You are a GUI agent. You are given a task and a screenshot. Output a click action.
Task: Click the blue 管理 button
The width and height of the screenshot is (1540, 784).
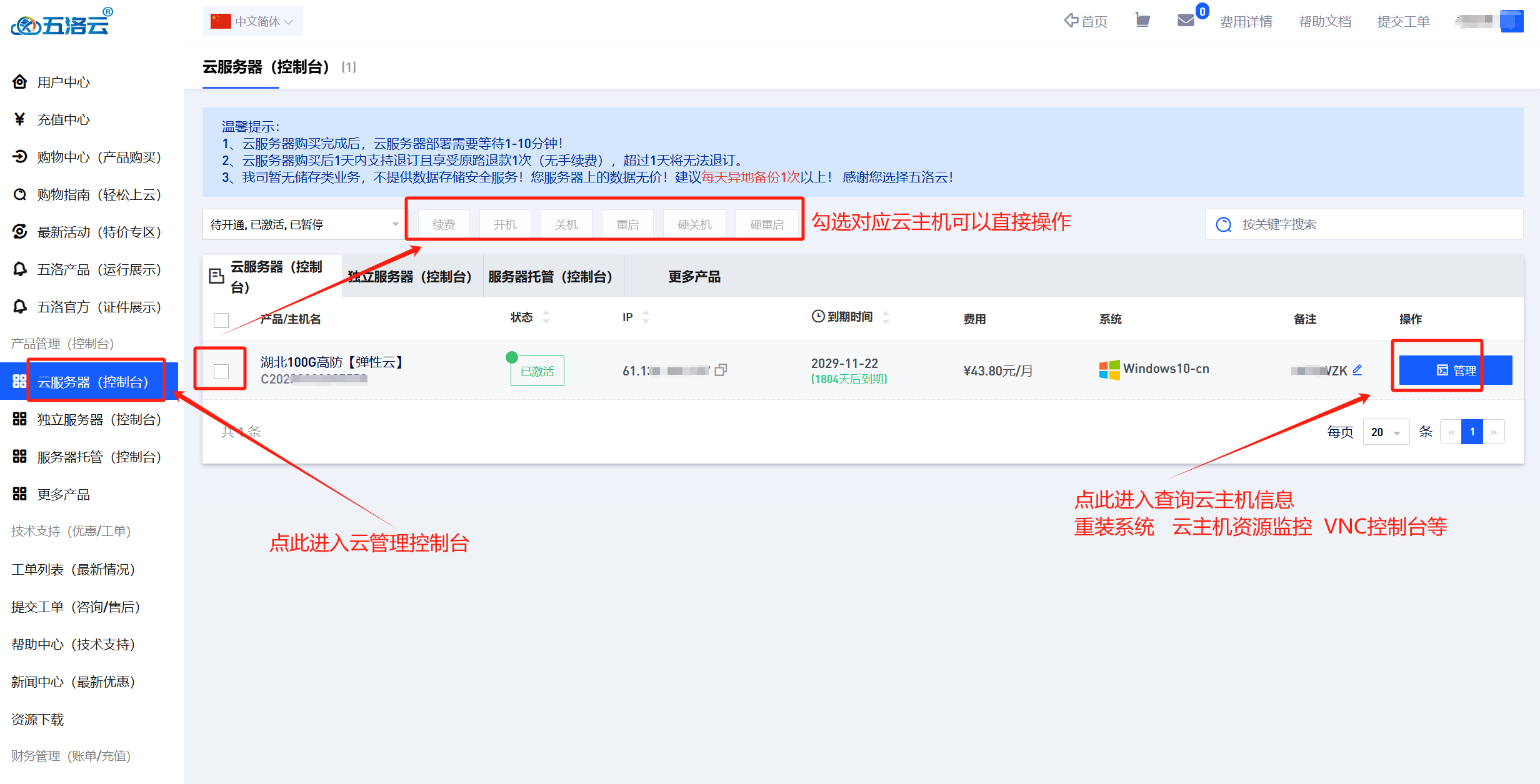[1455, 370]
